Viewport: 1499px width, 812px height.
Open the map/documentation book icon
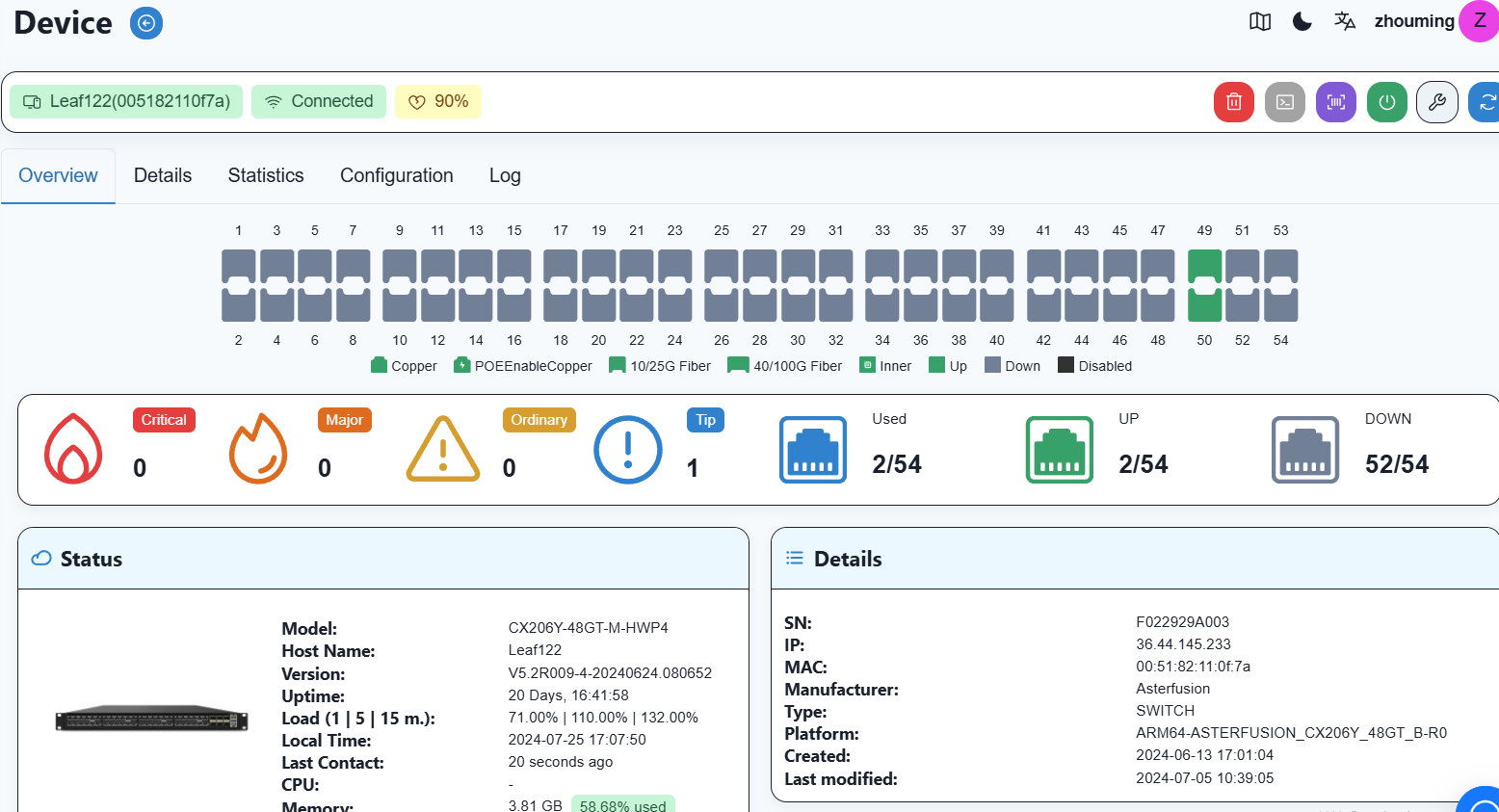[x=1260, y=21]
